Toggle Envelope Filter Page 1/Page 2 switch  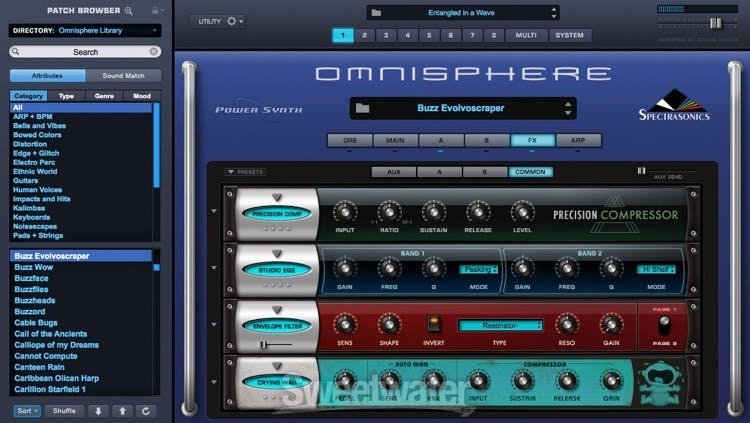tap(663, 326)
